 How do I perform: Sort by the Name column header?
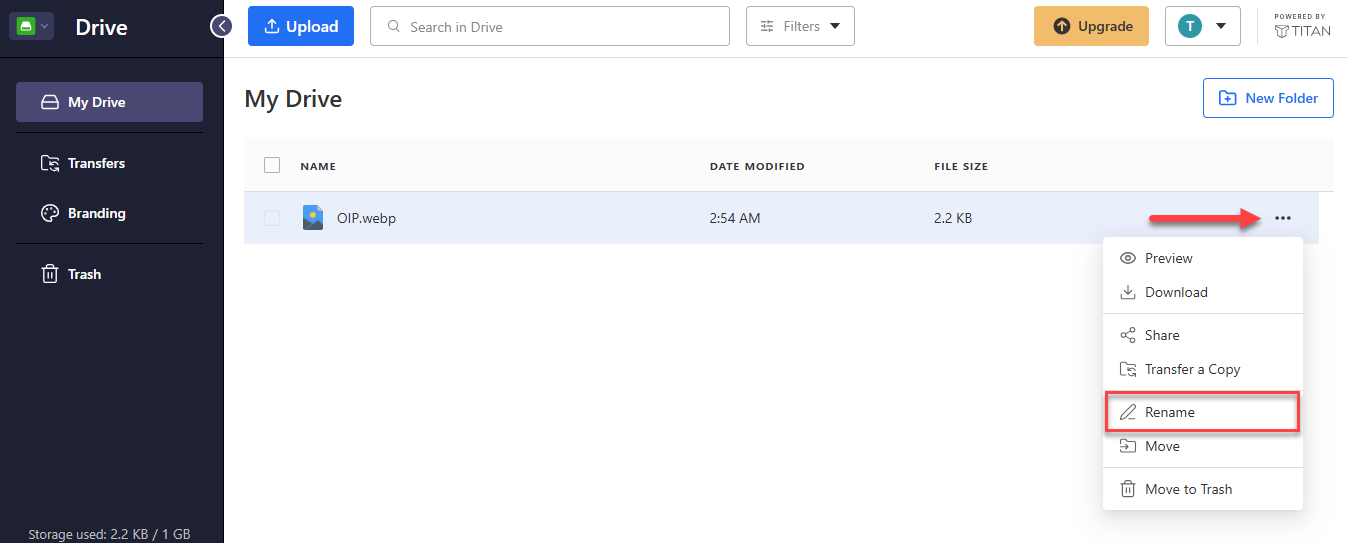tap(318, 166)
